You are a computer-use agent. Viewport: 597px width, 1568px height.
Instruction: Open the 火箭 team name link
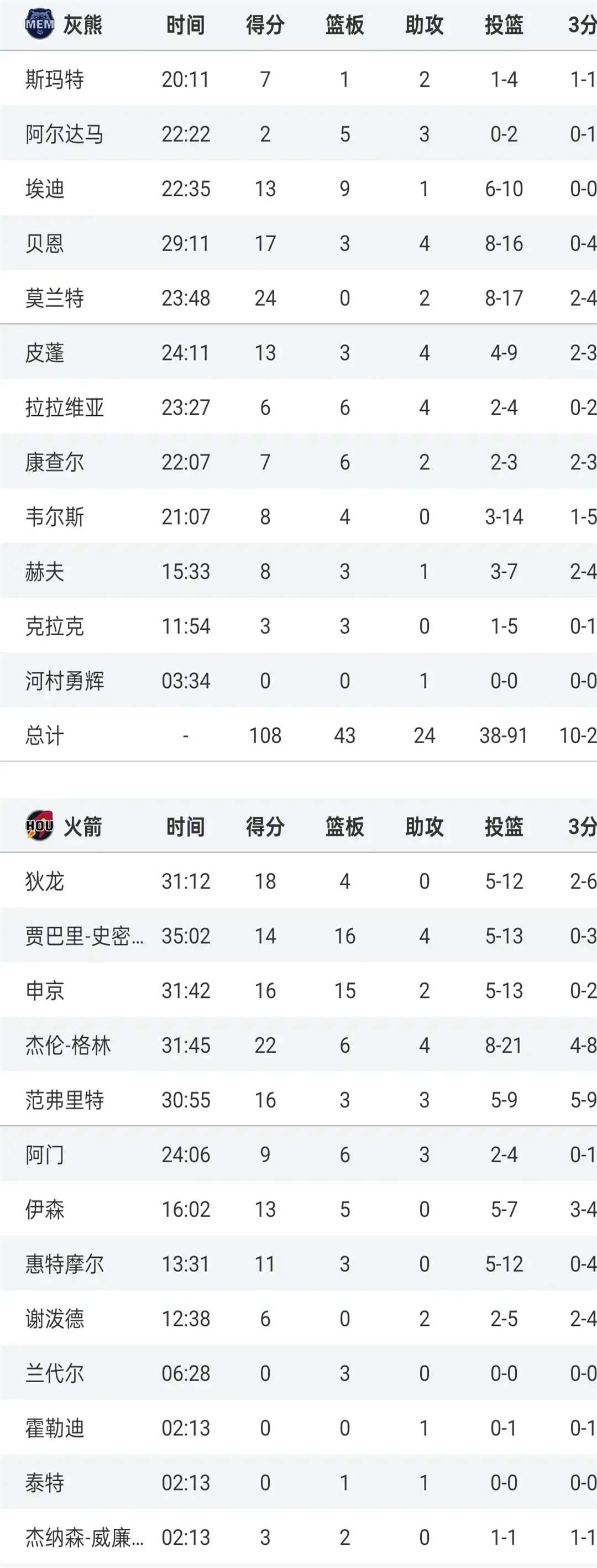(x=82, y=827)
